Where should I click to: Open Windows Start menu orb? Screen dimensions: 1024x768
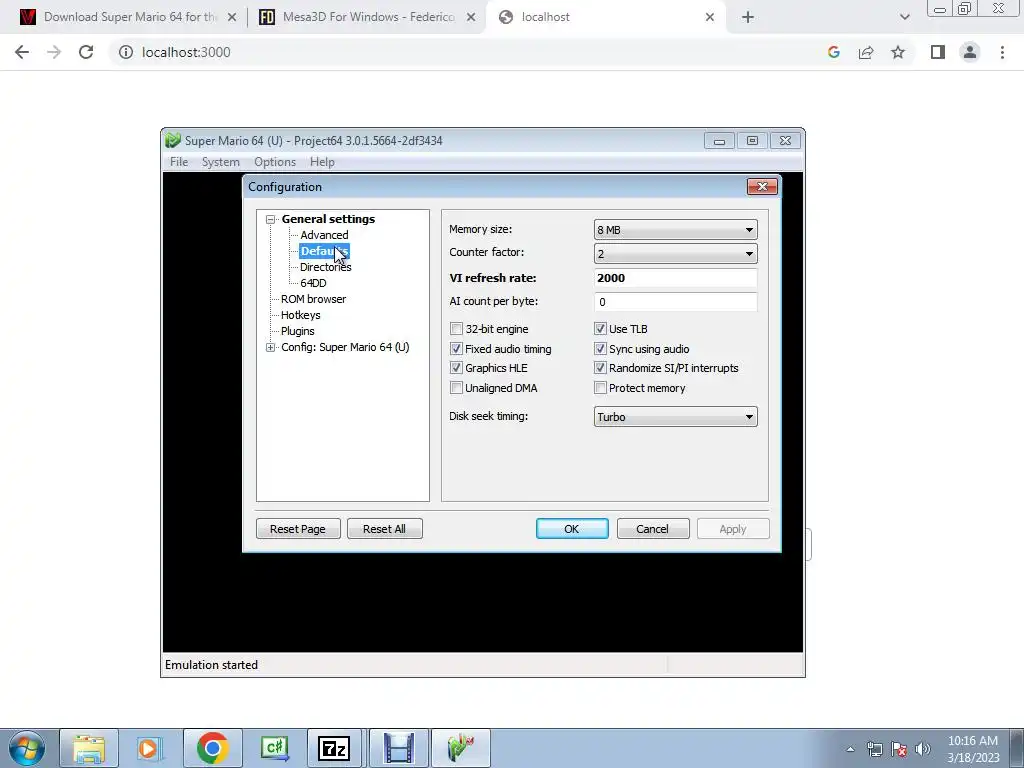coord(27,748)
